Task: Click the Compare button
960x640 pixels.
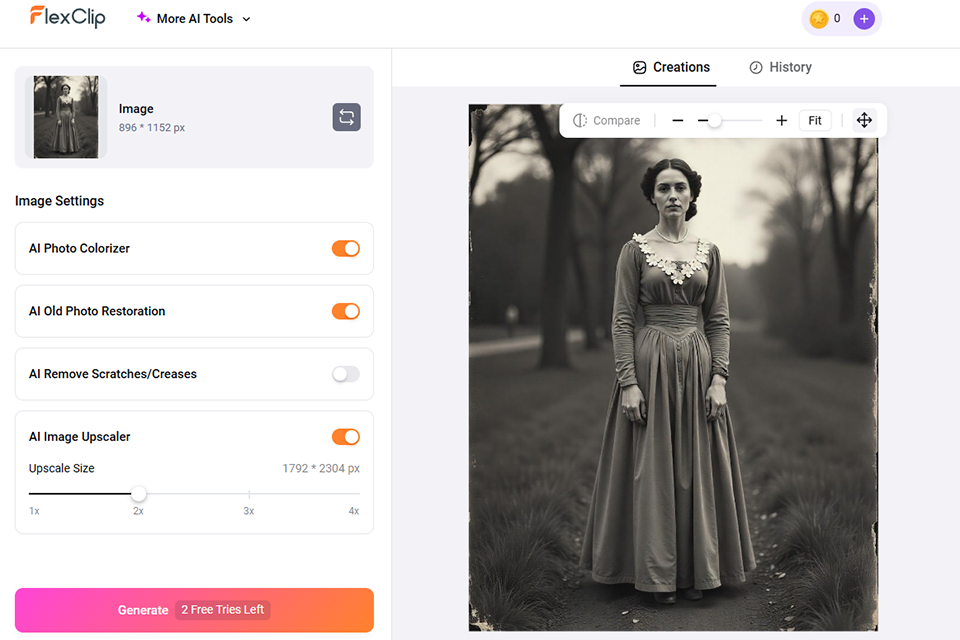Action: (x=607, y=121)
